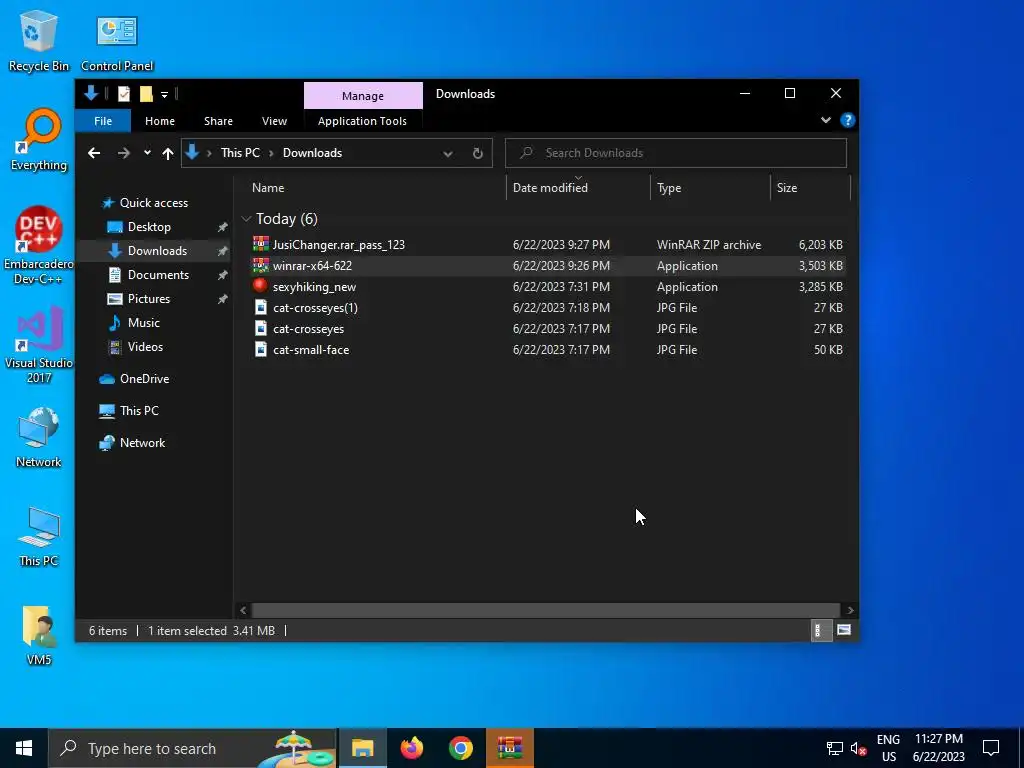
Task: Open Downloads in the navigation pane
Action: (157, 251)
